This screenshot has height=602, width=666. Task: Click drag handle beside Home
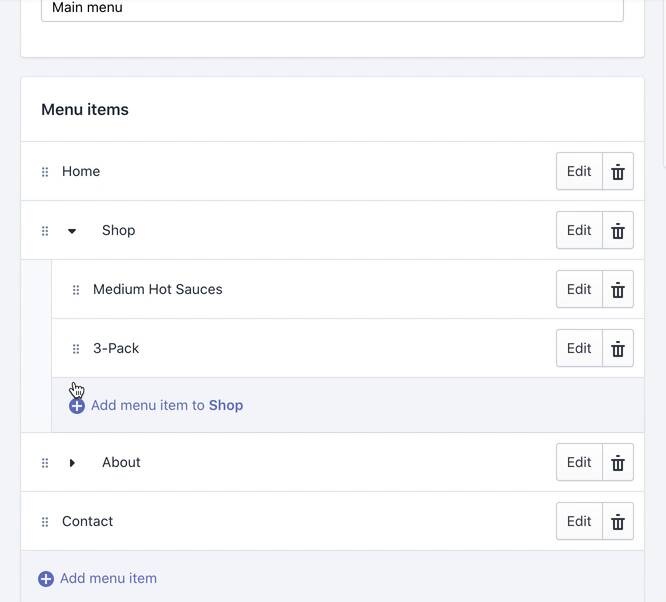coord(45,172)
